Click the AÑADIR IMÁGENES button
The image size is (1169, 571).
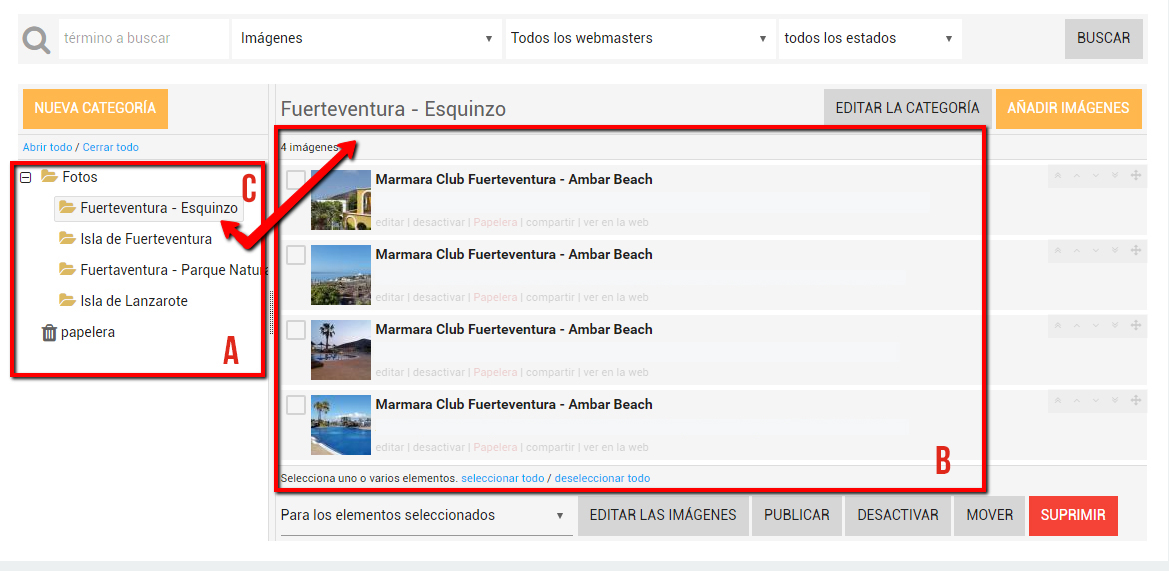coord(1068,109)
